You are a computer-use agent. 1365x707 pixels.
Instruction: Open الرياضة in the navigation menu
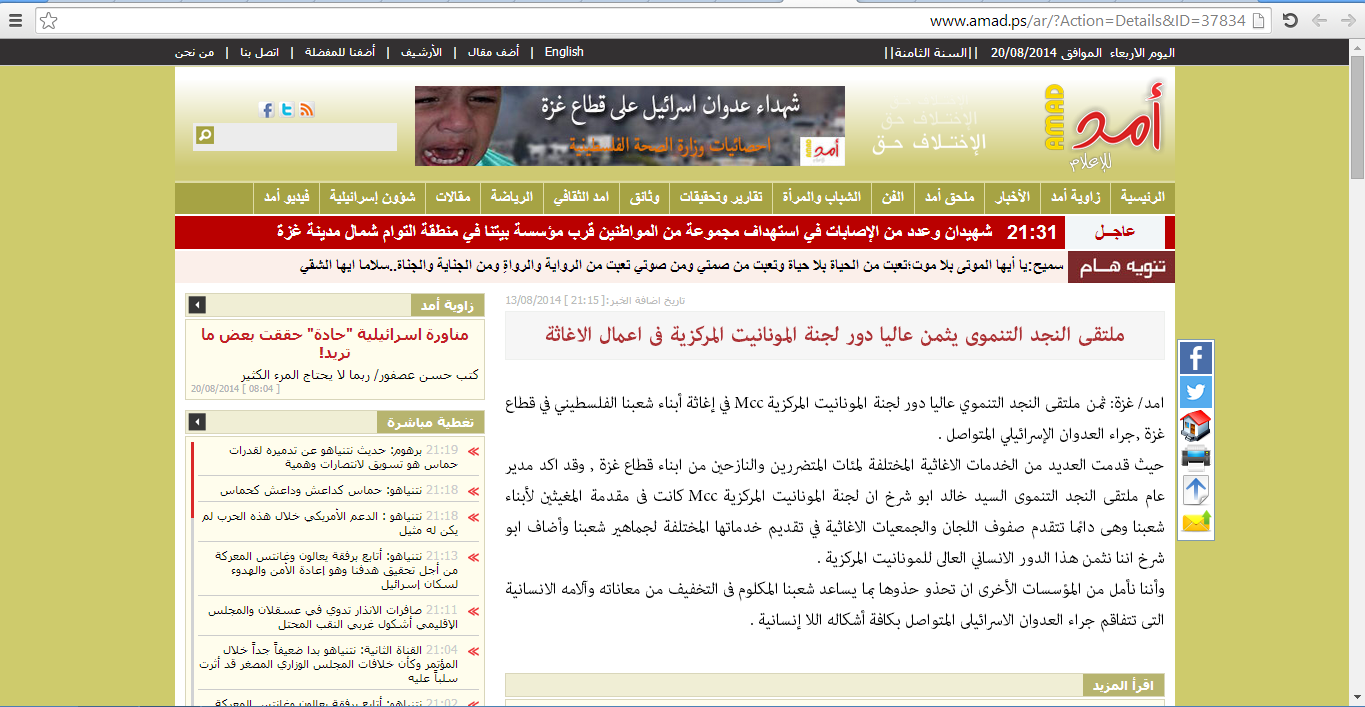click(x=511, y=197)
